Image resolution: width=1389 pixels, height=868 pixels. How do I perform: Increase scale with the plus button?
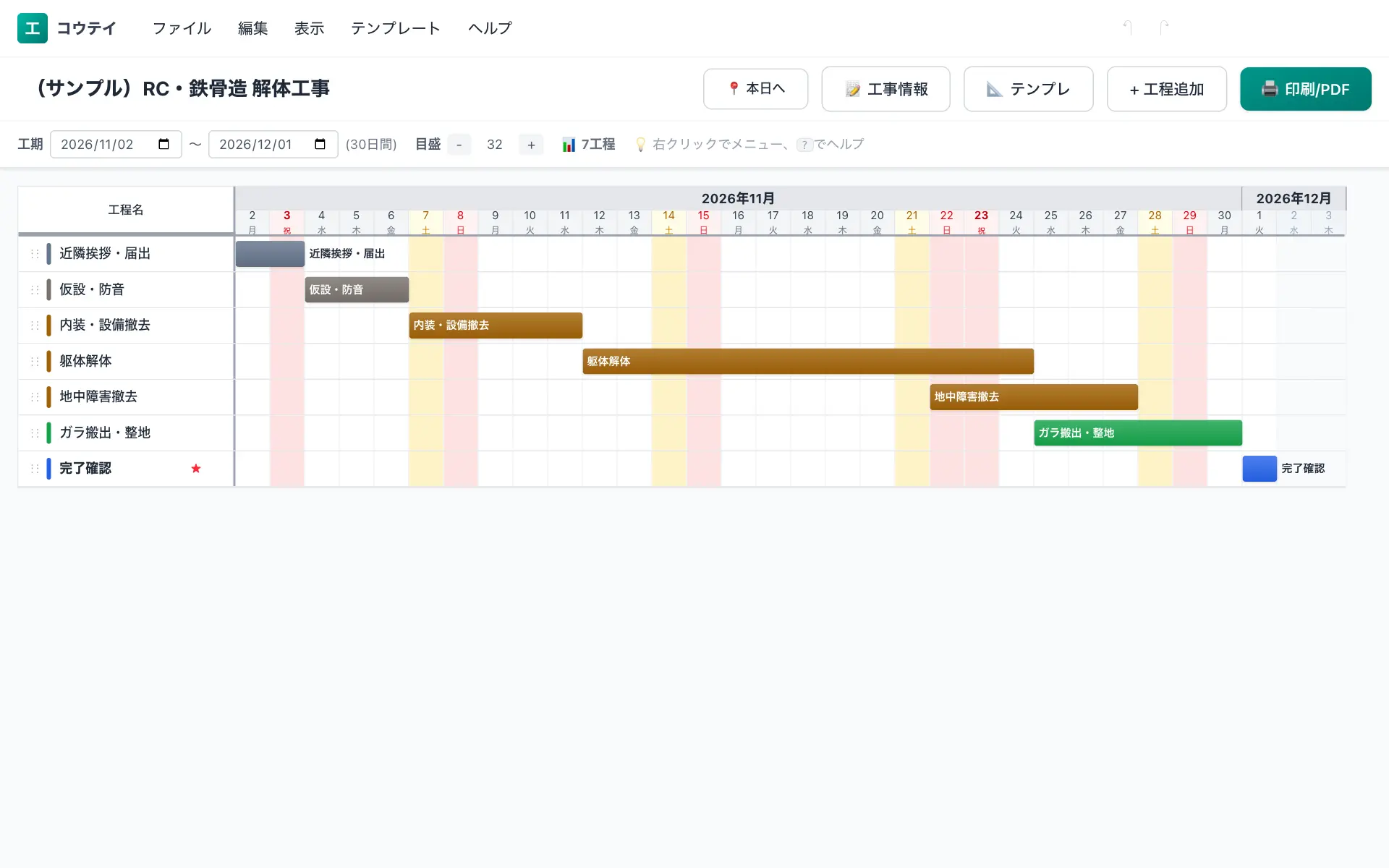point(531,145)
